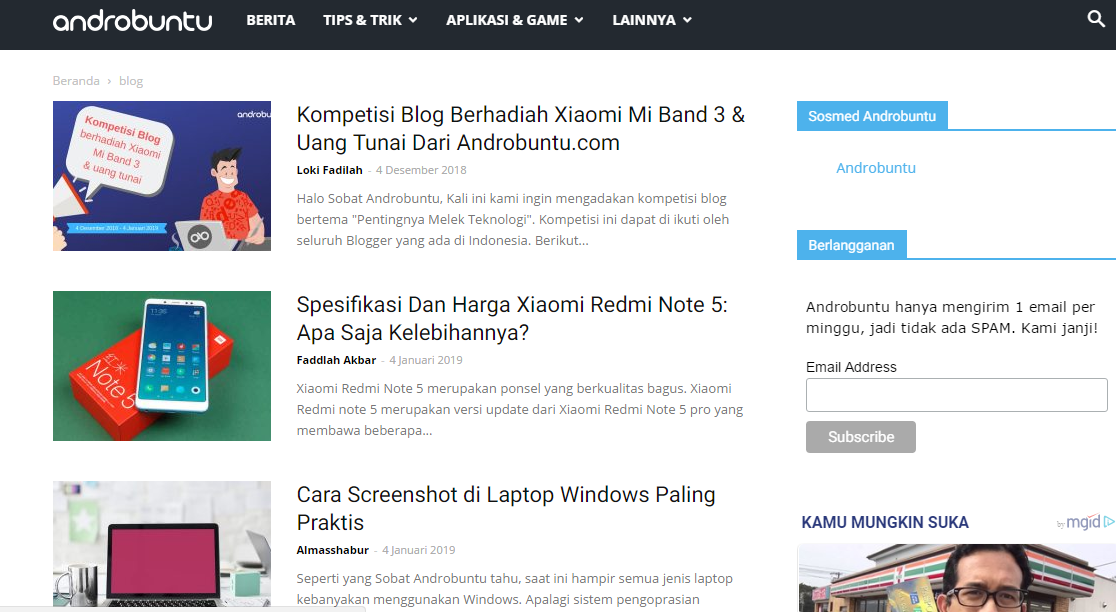Click the Subscribe button

click(x=860, y=437)
